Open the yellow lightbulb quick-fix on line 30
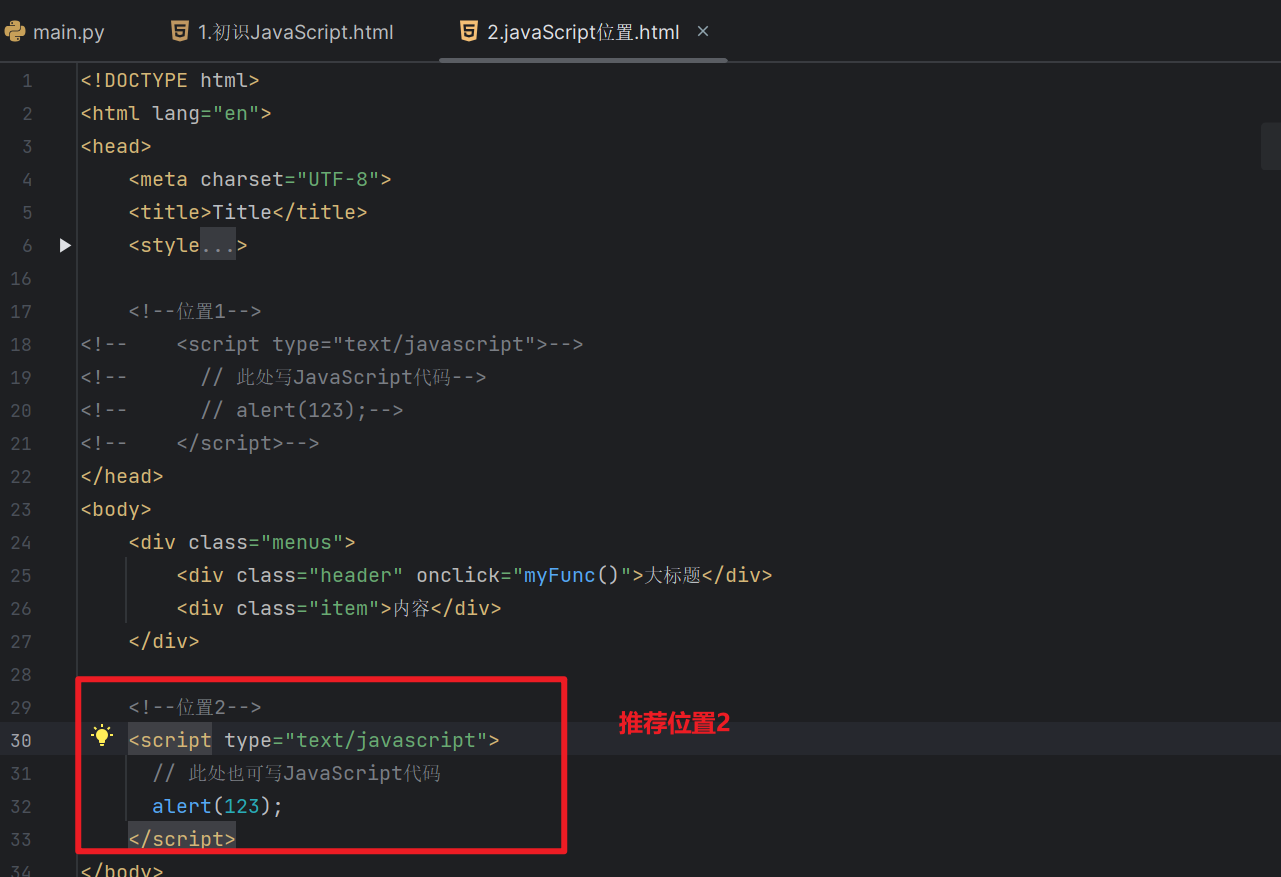 click(x=102, y=737)
